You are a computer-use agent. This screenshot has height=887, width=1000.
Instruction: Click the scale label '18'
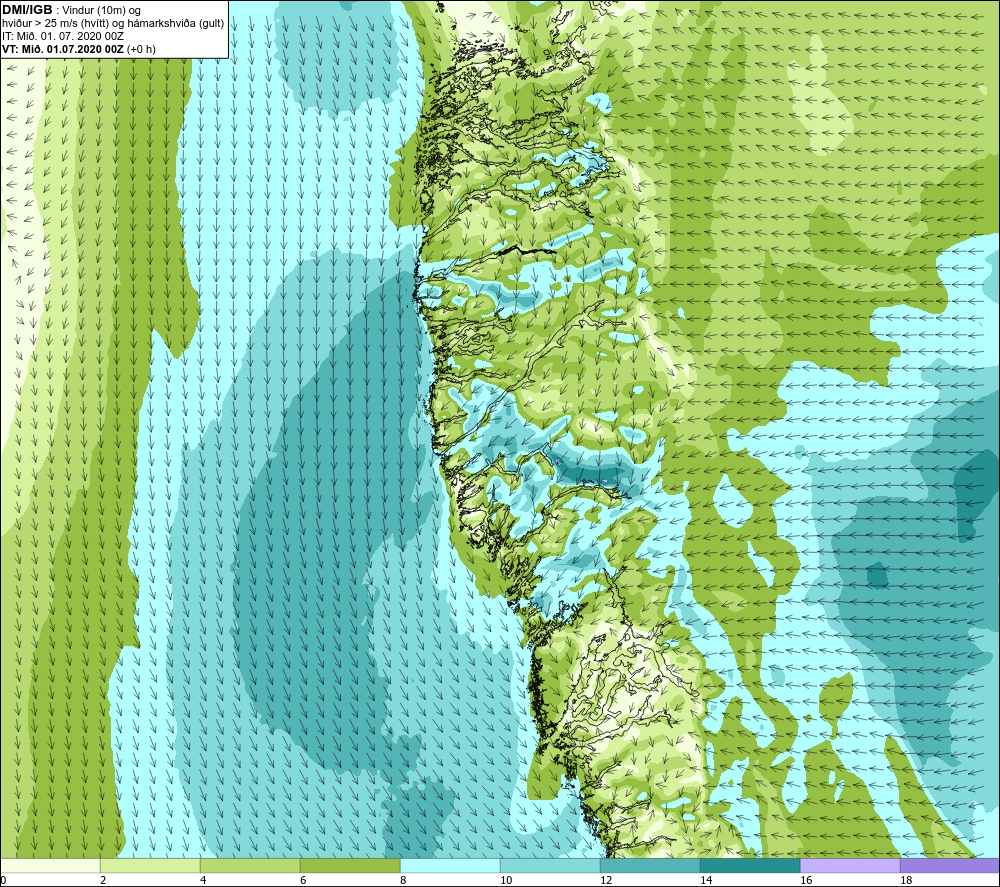(906, 880)
